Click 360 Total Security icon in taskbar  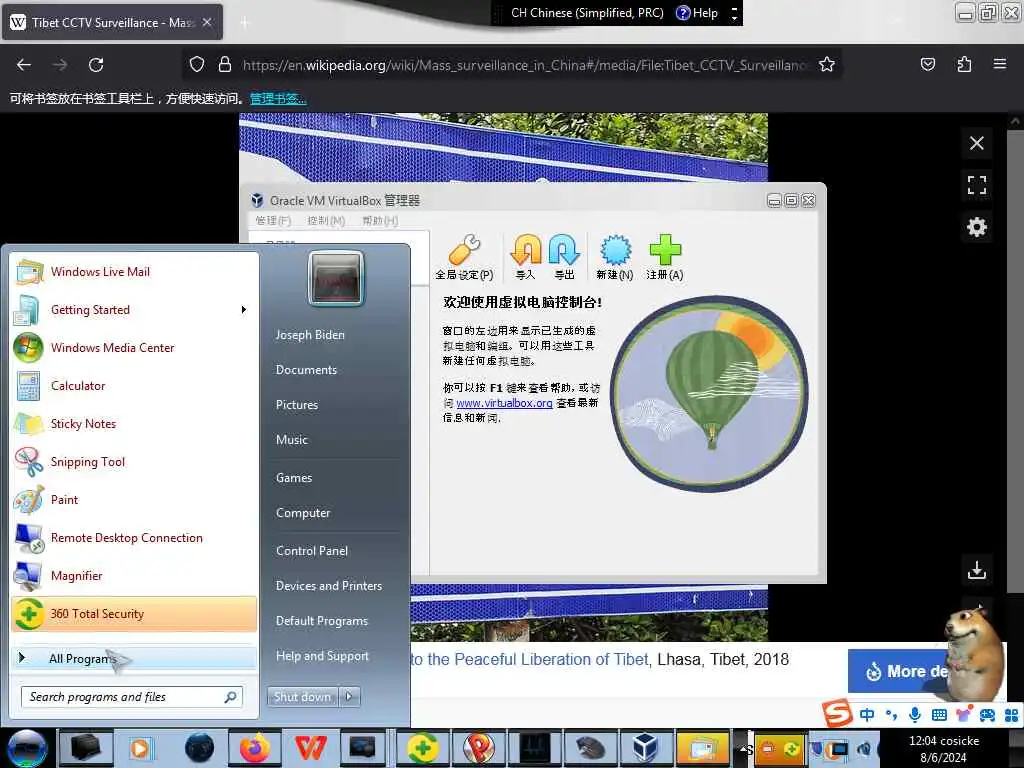click(x=423, y=748)
